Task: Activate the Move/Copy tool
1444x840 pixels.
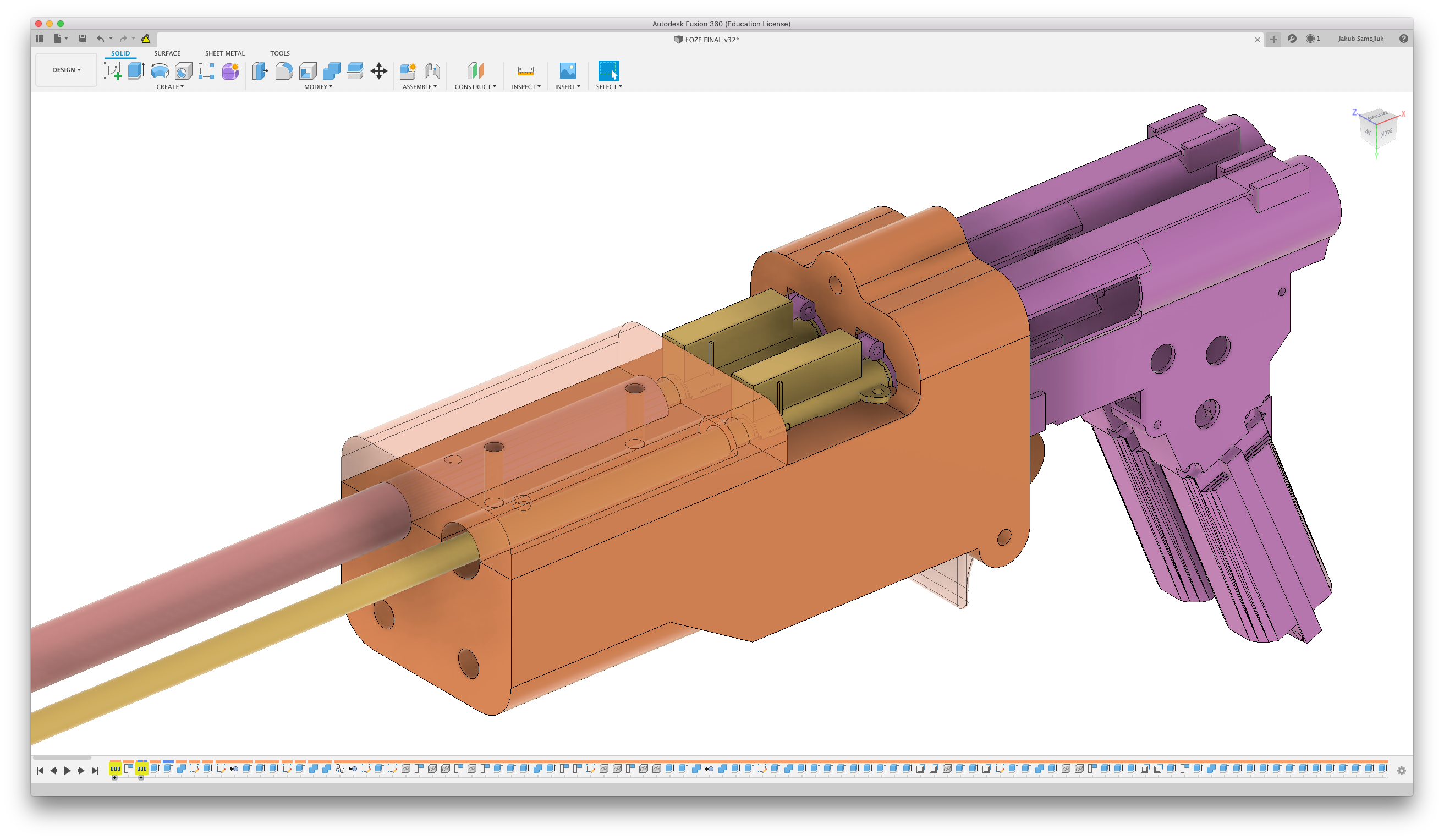Action: point(379,71)
